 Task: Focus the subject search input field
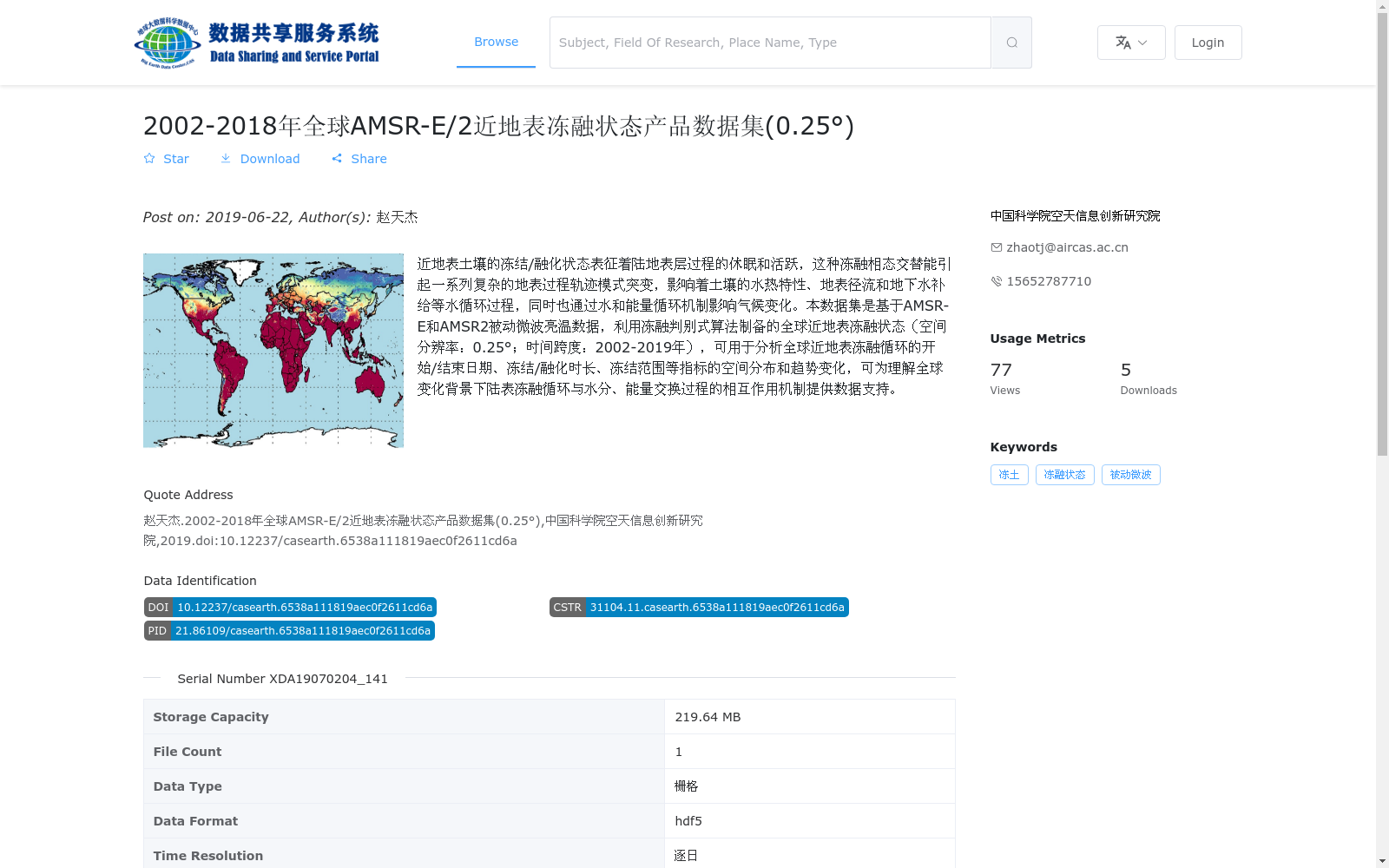click(770, 43)
